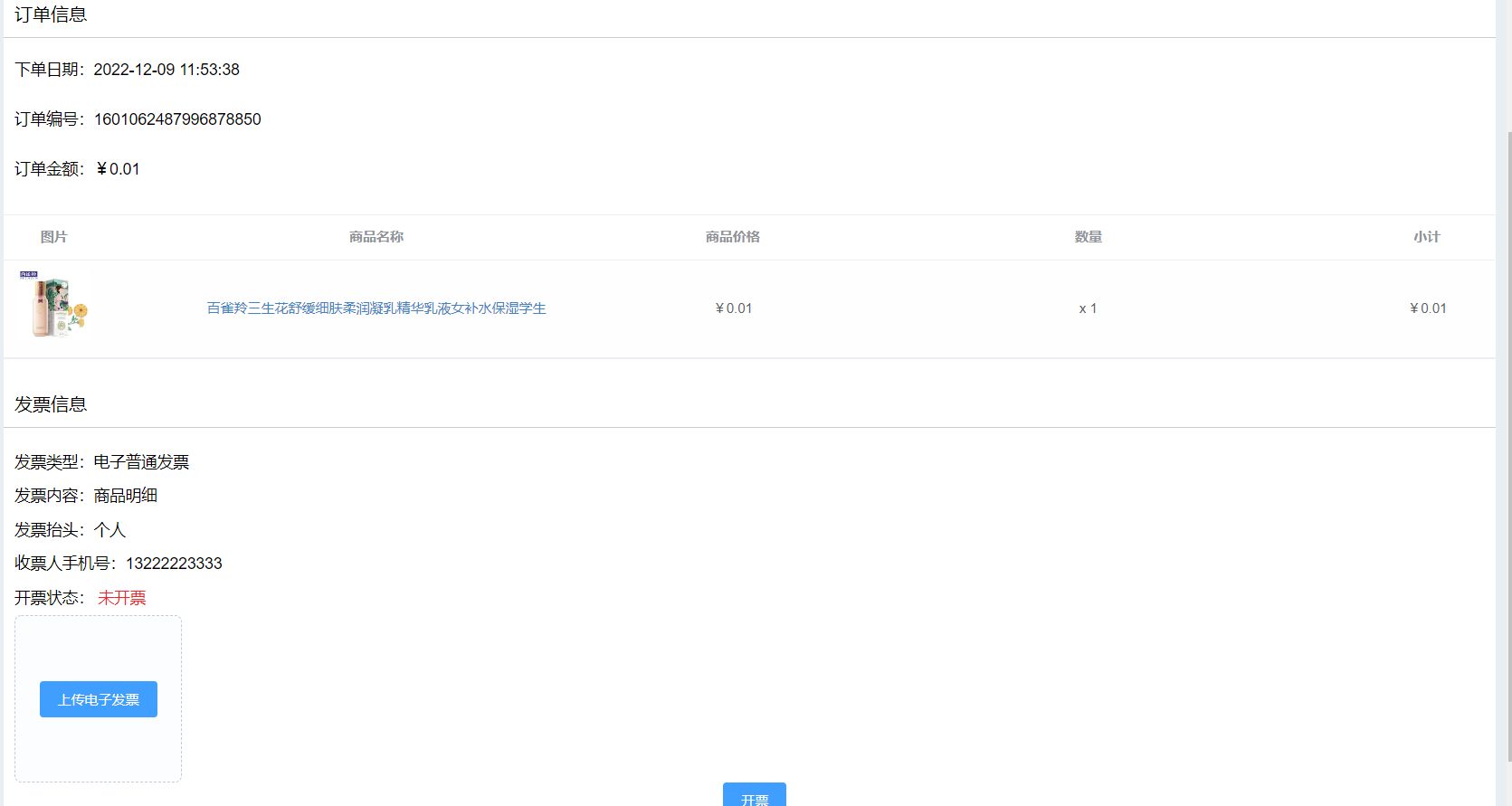Click the order date 2022-12-09 11:53:38
This screenshot has width=1512, height=806.
(166, 70)
